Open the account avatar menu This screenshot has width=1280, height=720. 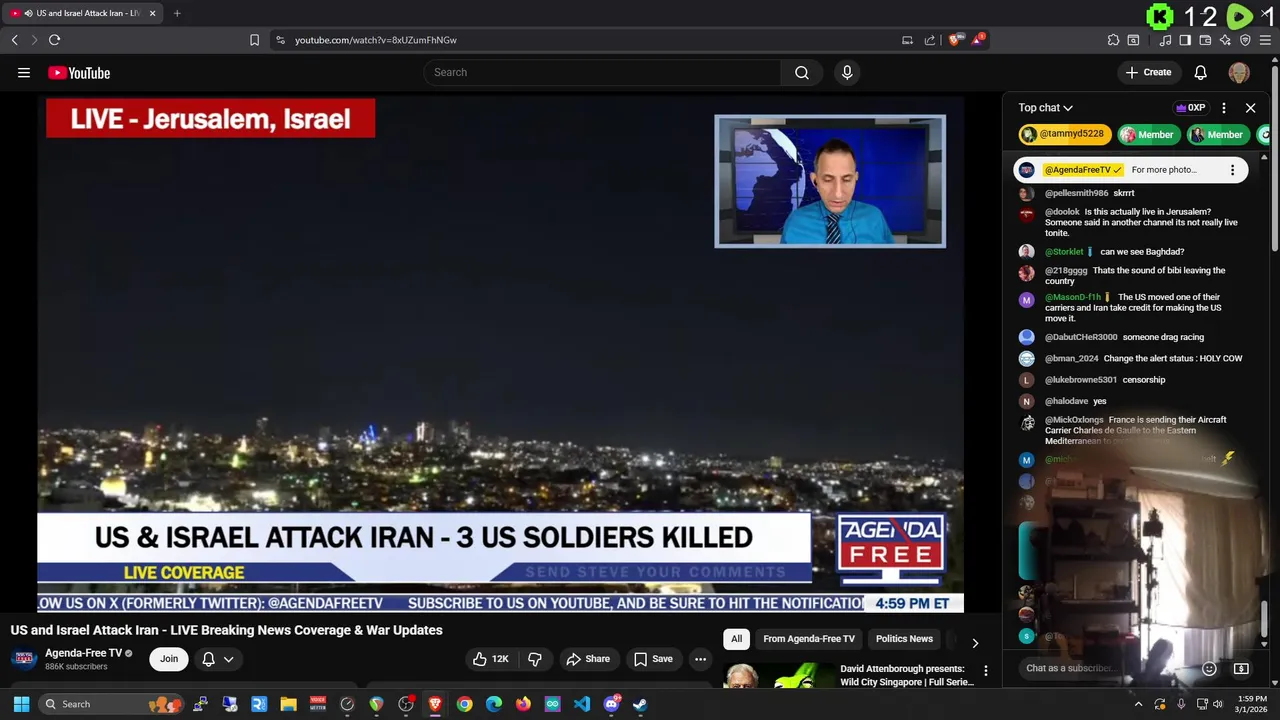coord(1239,72)
